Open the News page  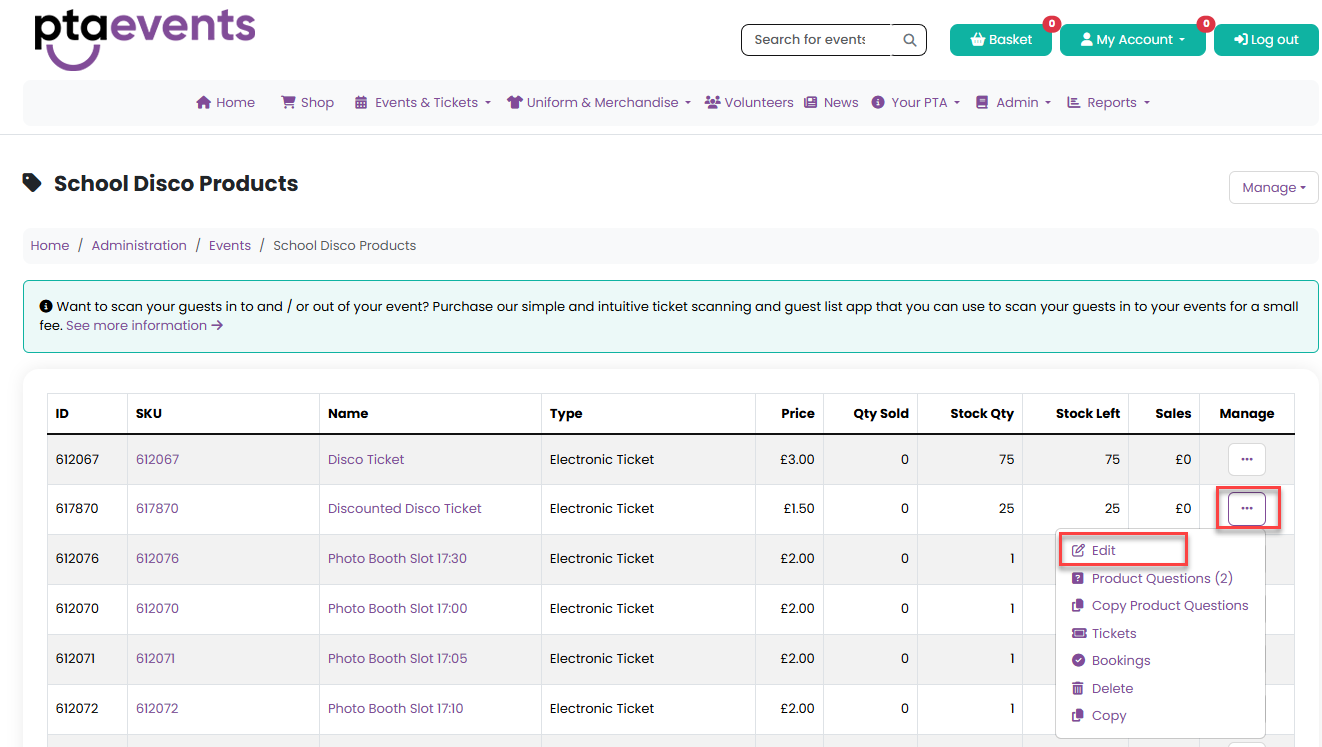[x=831, y=102]
